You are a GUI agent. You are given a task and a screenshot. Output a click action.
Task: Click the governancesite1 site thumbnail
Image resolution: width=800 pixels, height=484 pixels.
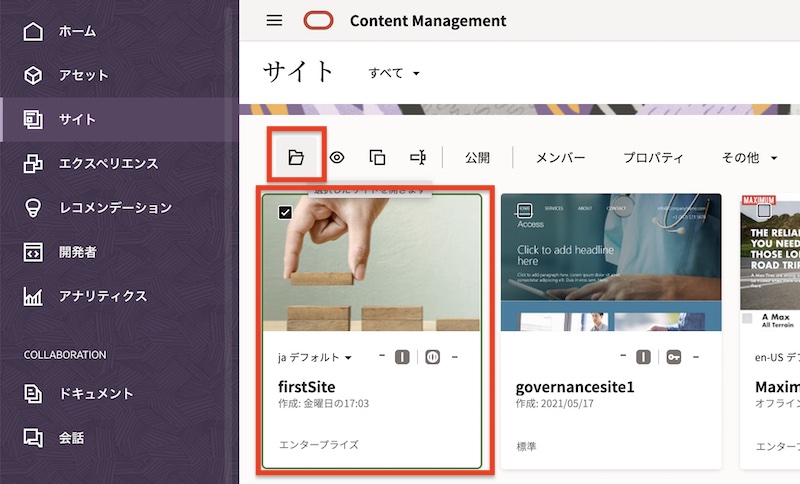[x=611, y=262]
